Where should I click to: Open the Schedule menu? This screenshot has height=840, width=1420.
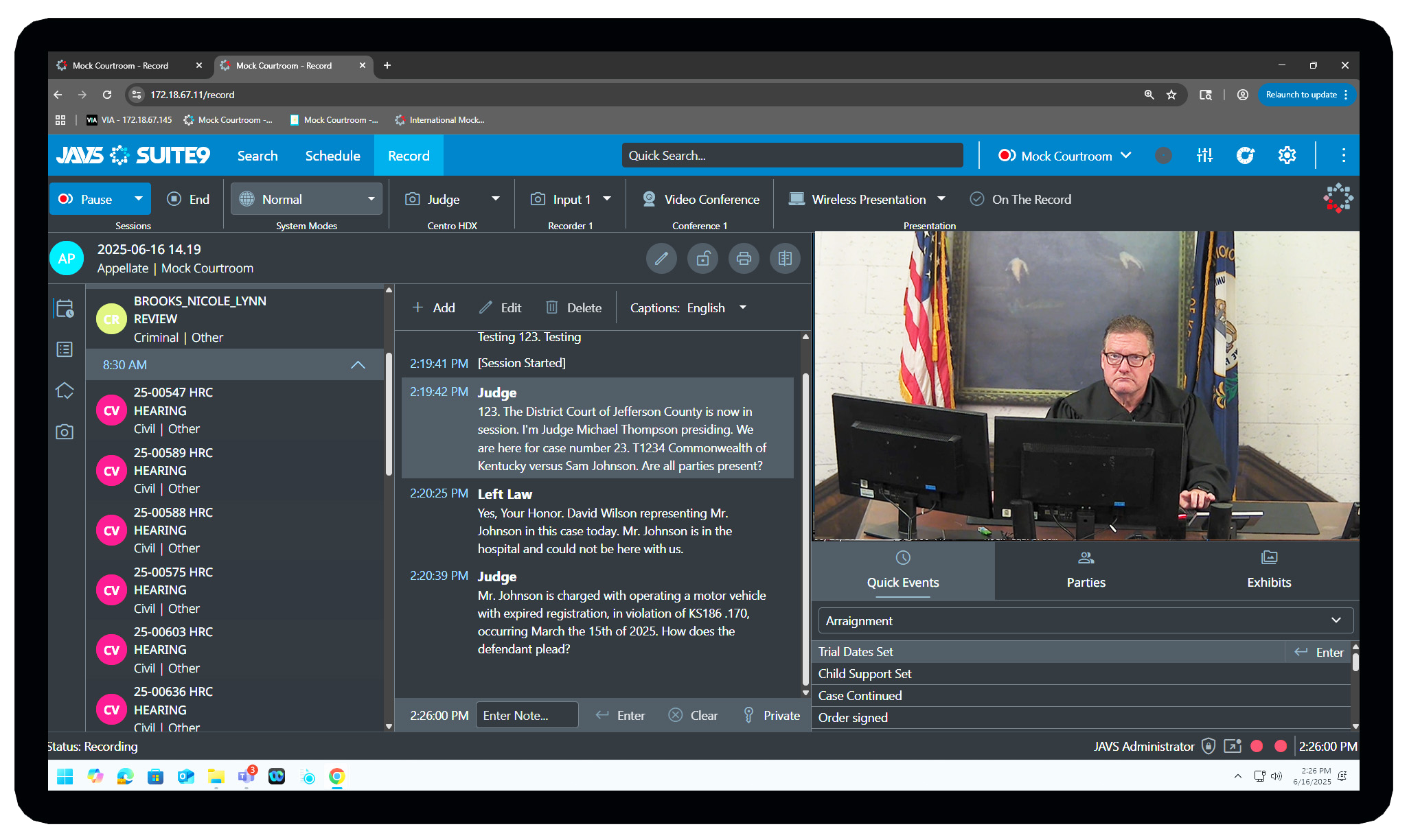coord(332,156)
